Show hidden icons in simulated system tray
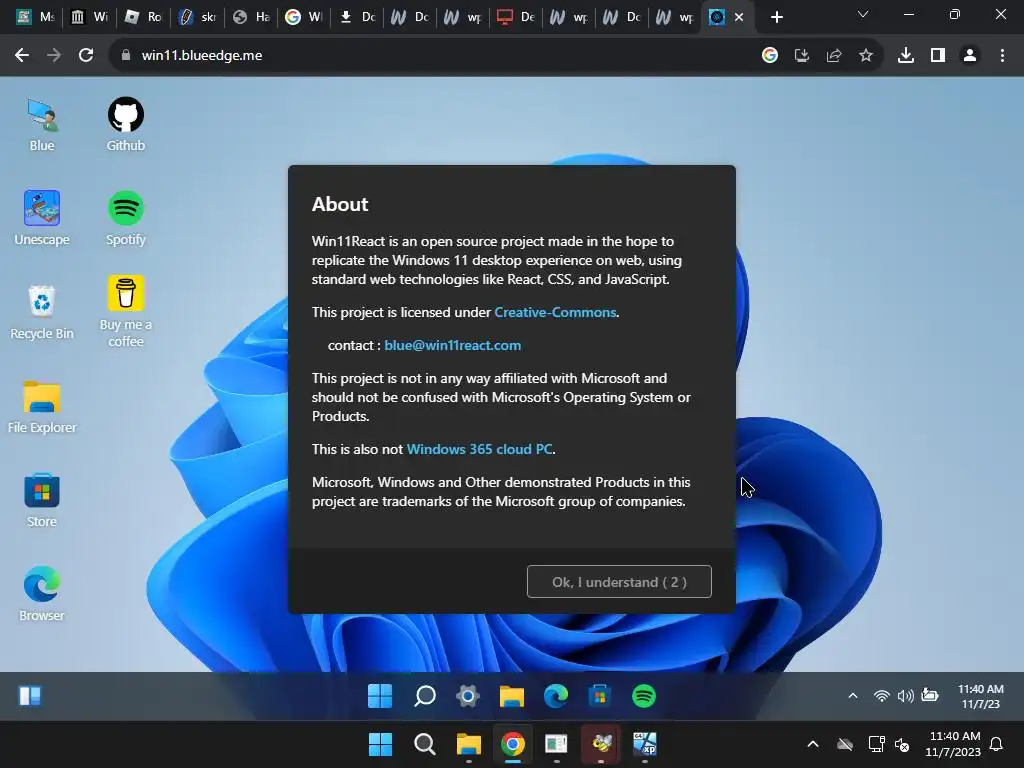 [853, 696]
